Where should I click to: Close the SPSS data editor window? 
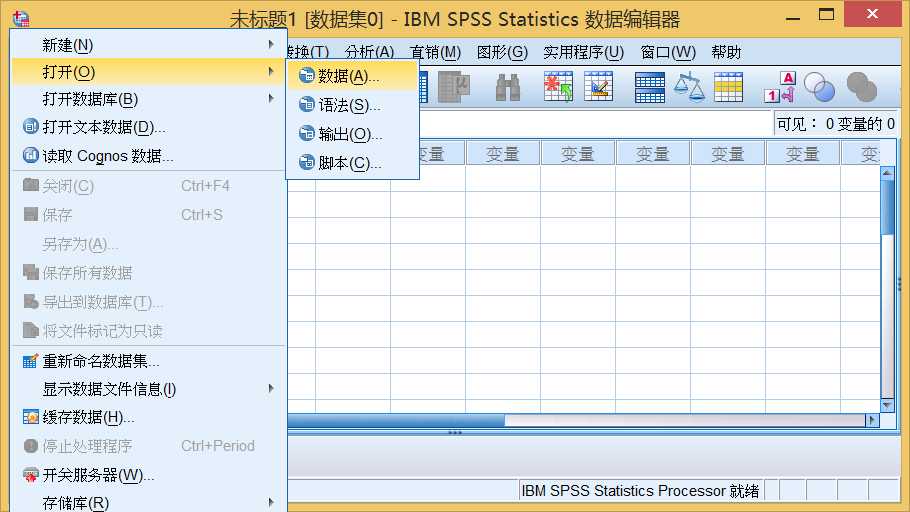pos(872,14)
